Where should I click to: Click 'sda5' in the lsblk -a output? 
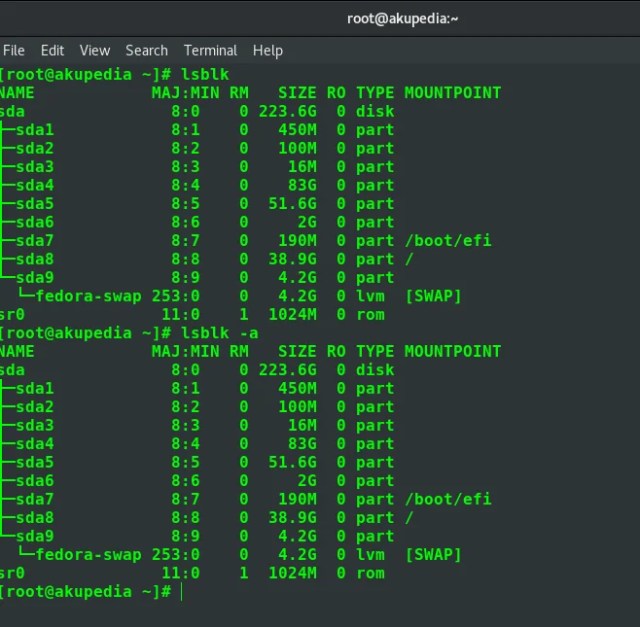point(35,462)
